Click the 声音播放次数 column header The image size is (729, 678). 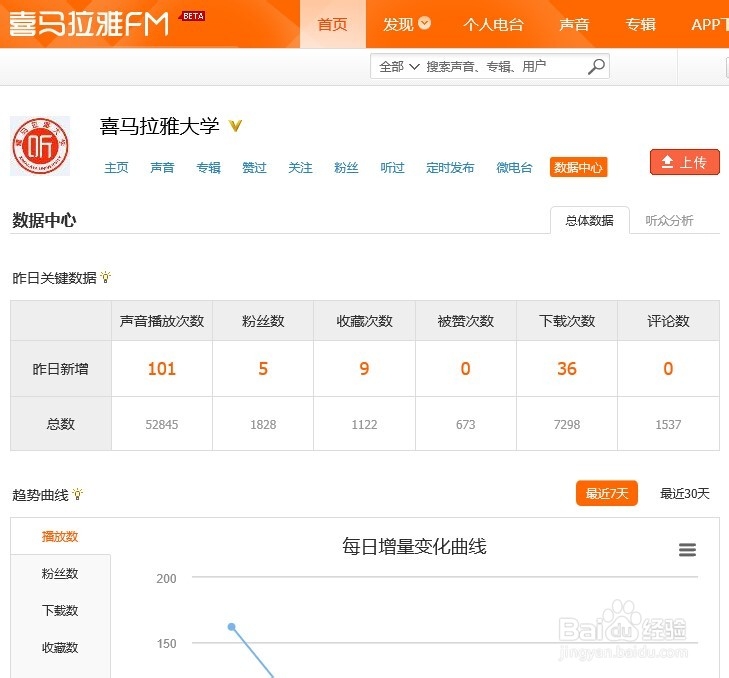pos(162,321)
